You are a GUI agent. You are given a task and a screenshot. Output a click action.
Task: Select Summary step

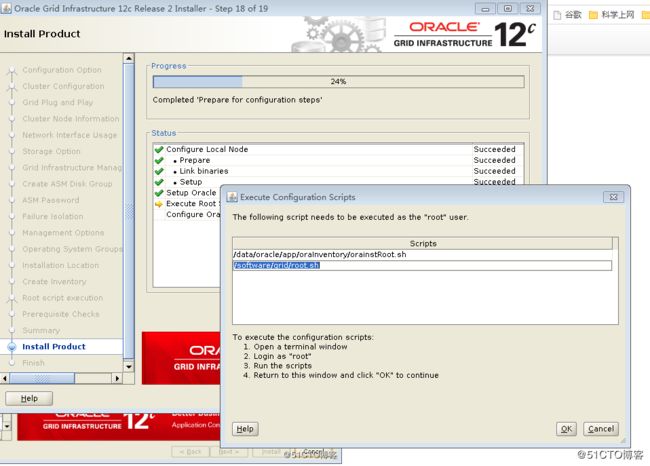pyautogui.click(x=41, y=330)
